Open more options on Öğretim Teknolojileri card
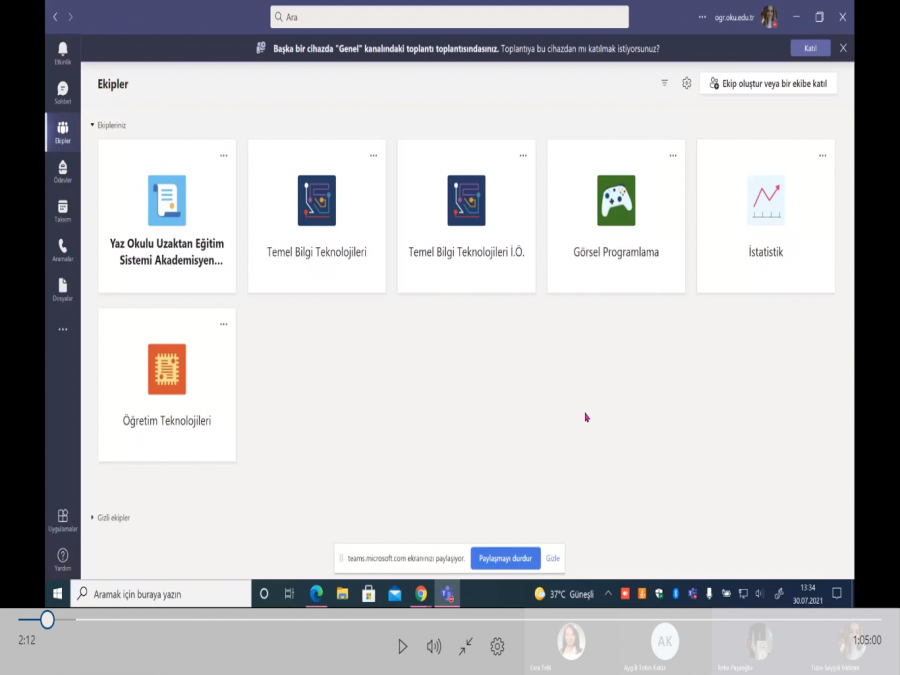This screenshot has width=900, height=675. coord(223,324)
